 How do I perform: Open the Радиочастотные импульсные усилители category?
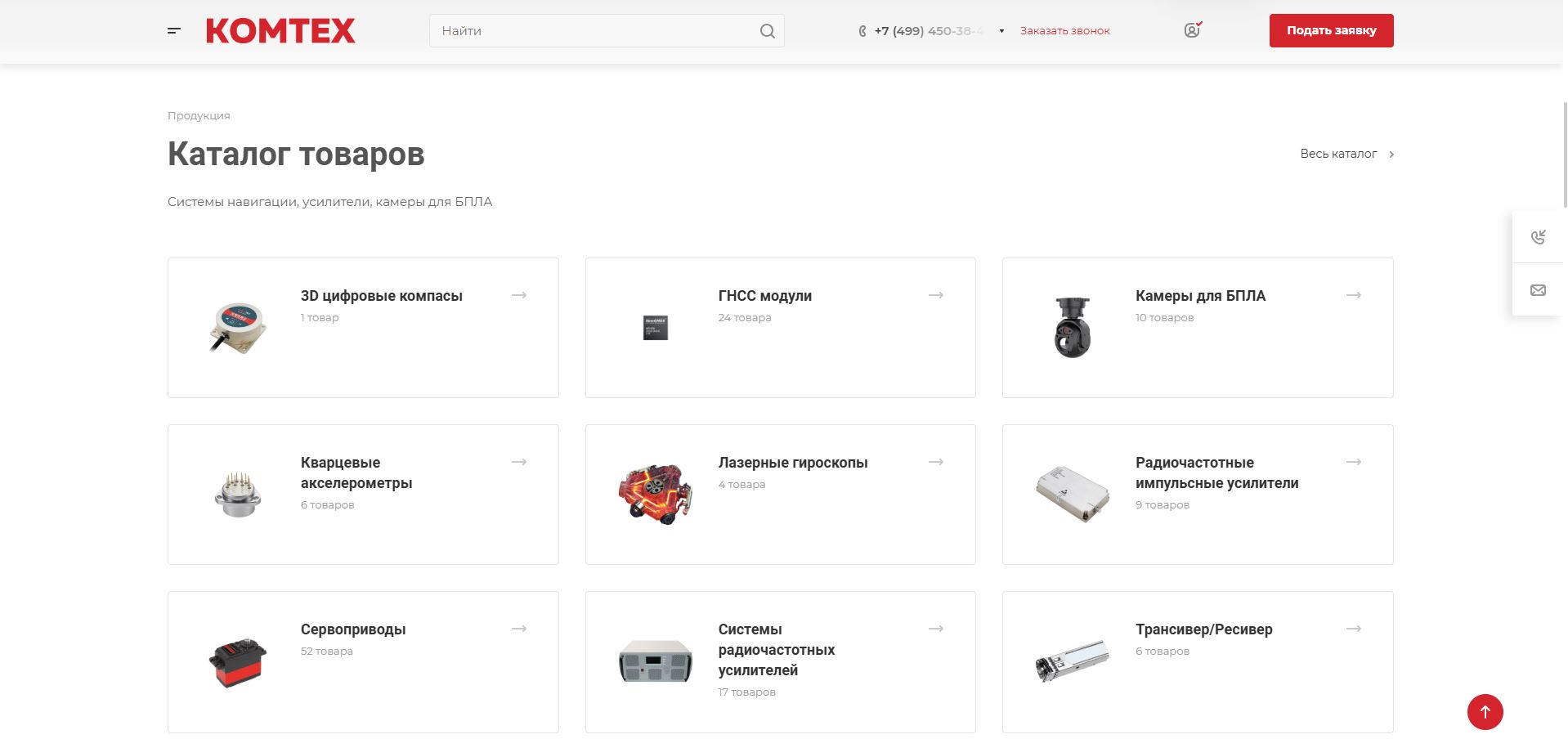pyautogui.click(x=1216, y=473)
